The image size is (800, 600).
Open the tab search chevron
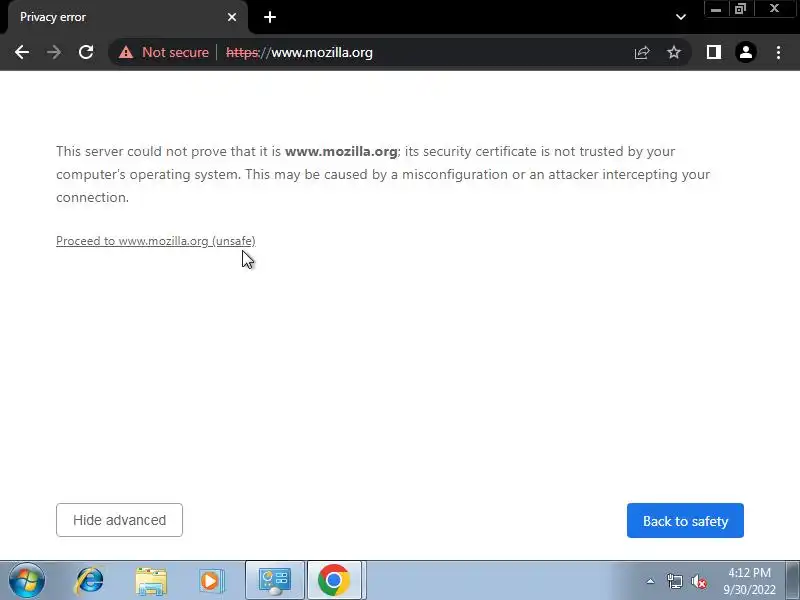681,17
